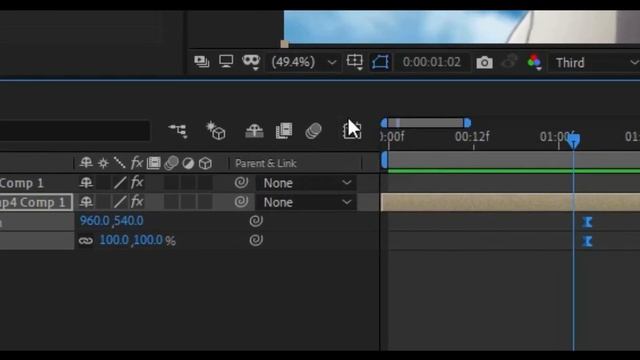Take snapshot with the camera icon
Viewport: 640px width, 360px height.
pos(484,62)
